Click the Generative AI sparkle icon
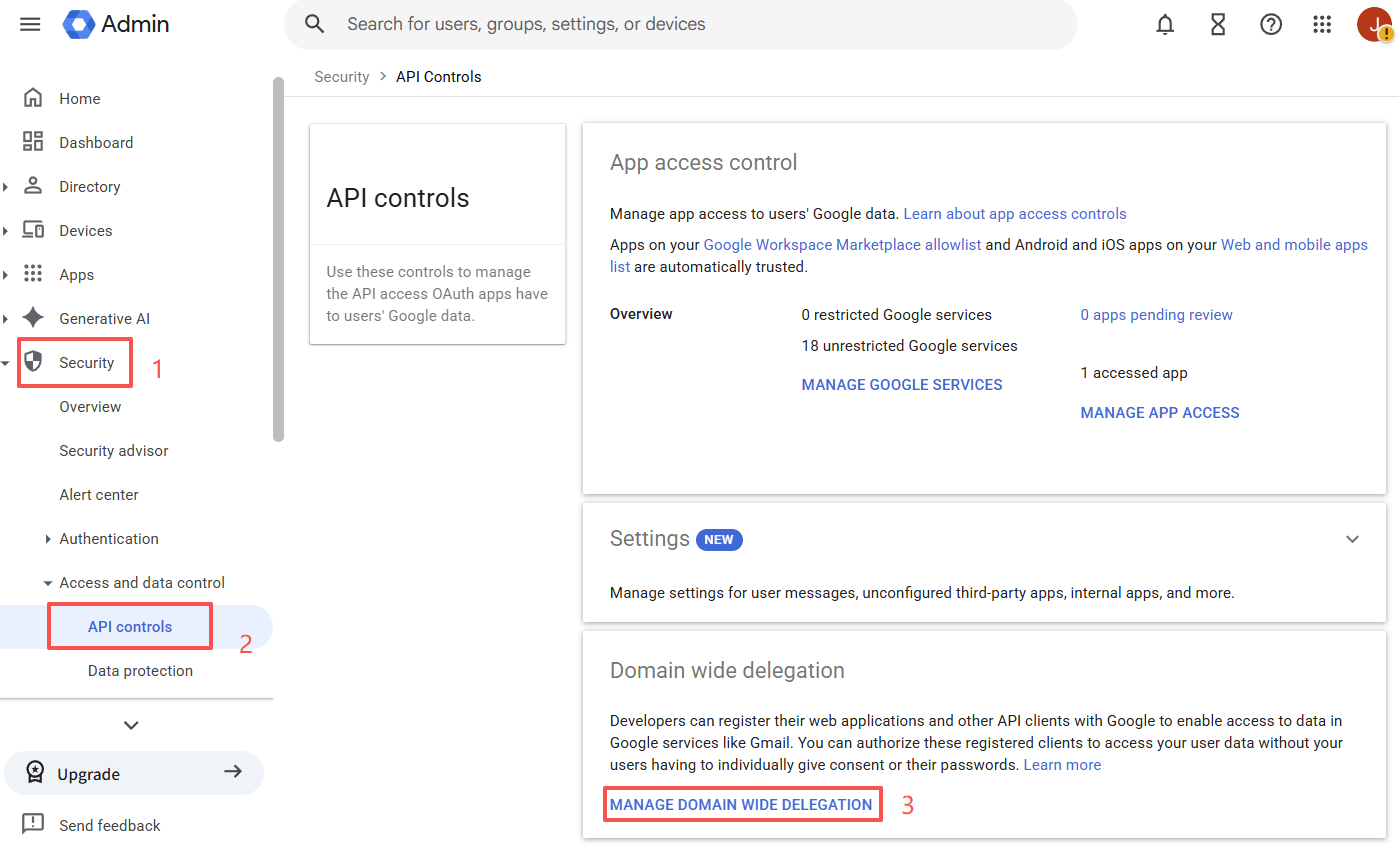 click(33, 318)
